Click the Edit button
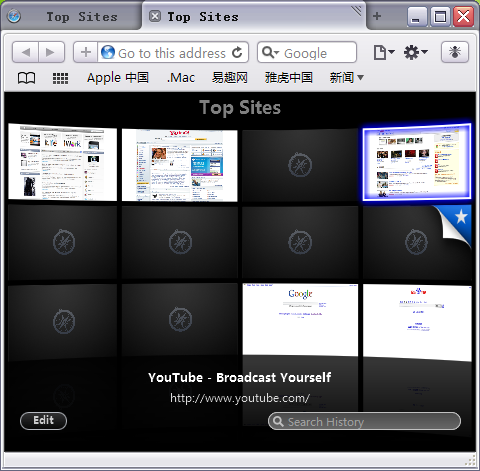 coord(43,421)
